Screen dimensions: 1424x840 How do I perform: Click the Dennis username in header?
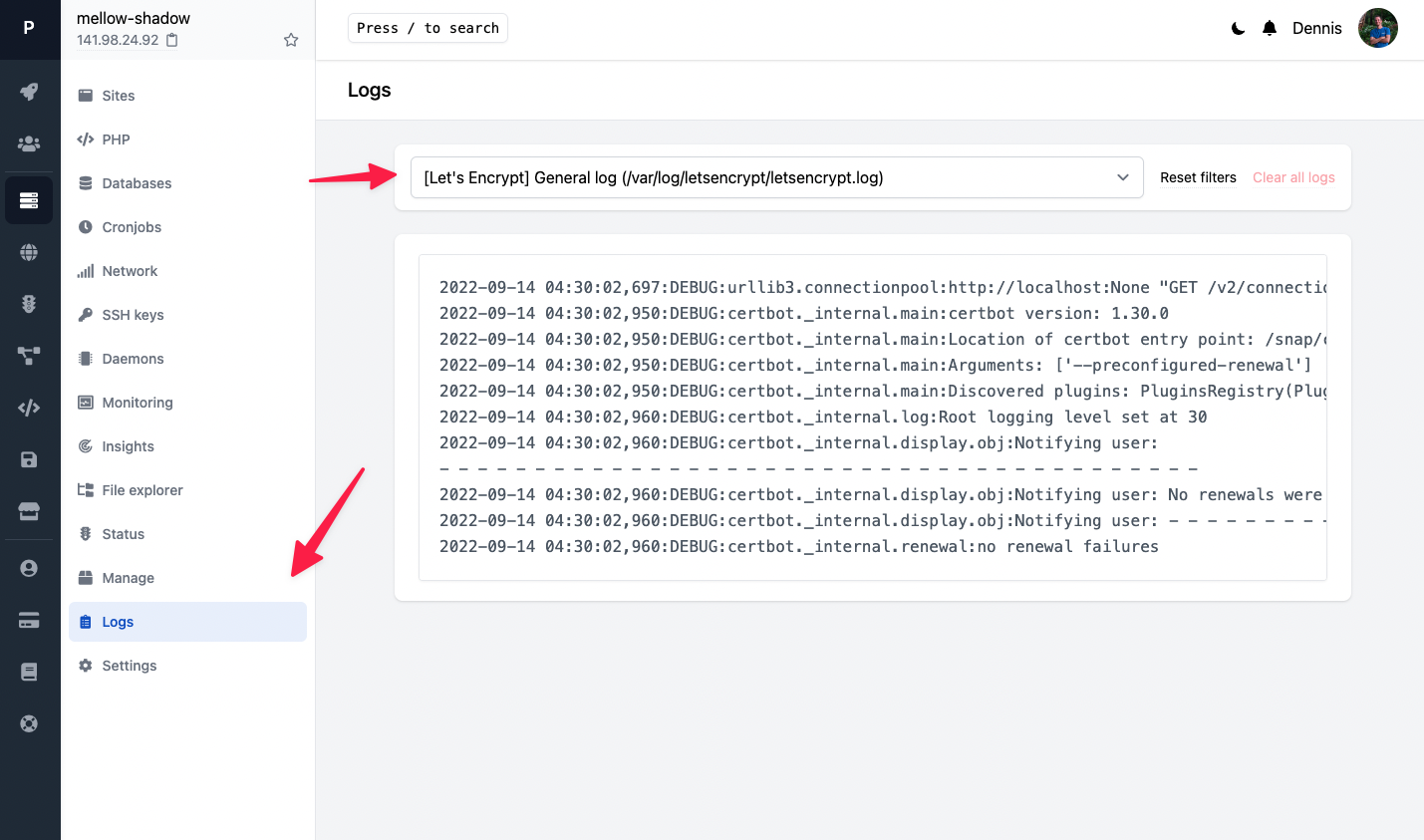[1317, 28]
